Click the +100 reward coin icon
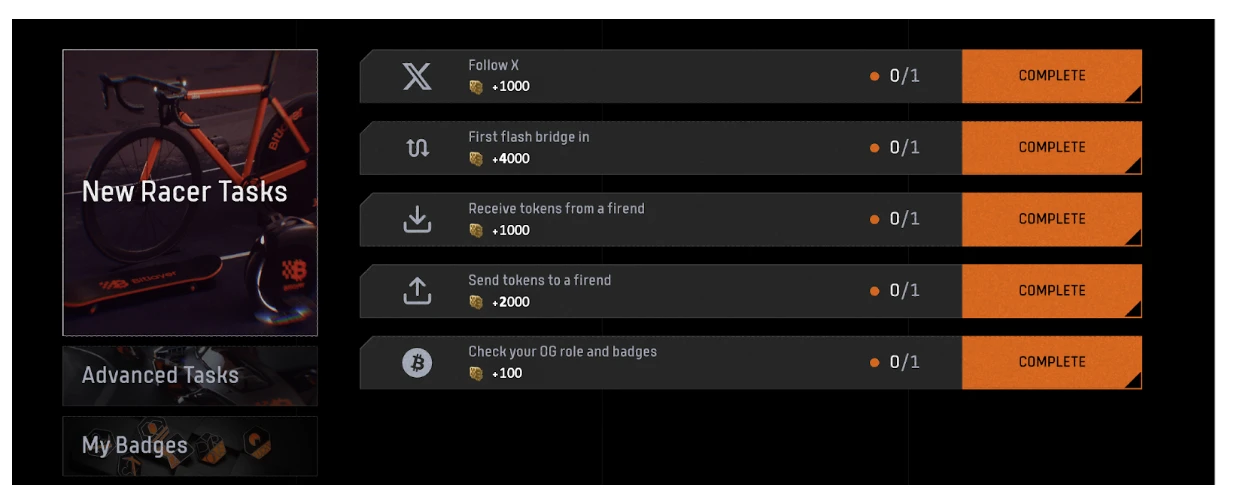Viewport: 1236px width, 500px height. 476,374
